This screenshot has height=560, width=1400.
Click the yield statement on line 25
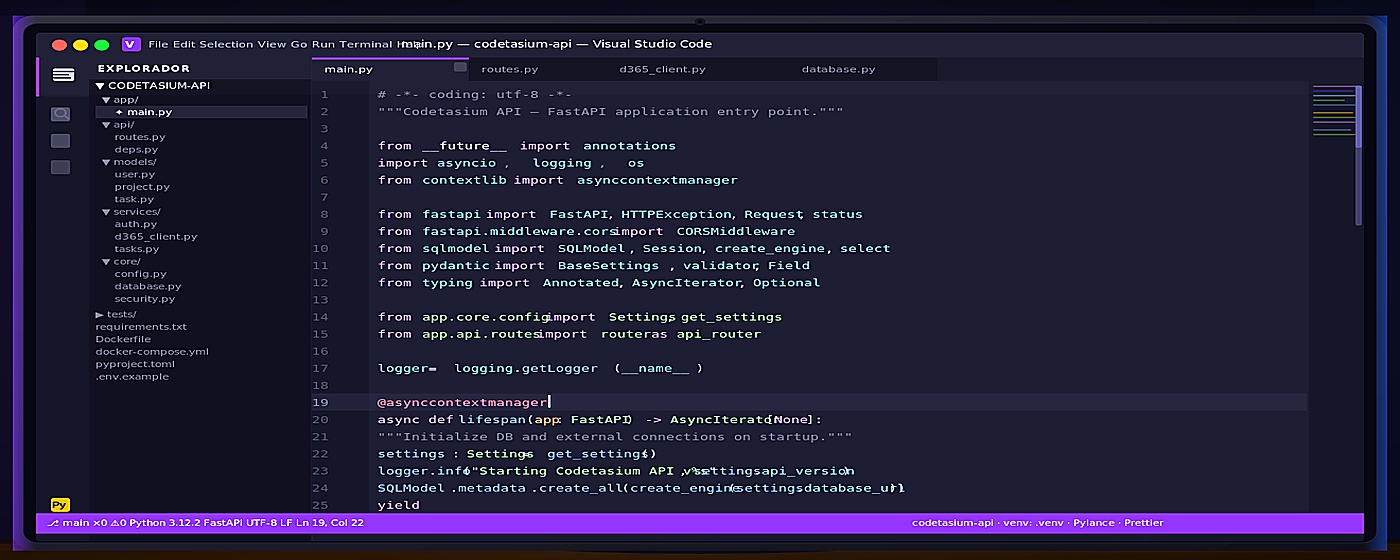point(398,505)
